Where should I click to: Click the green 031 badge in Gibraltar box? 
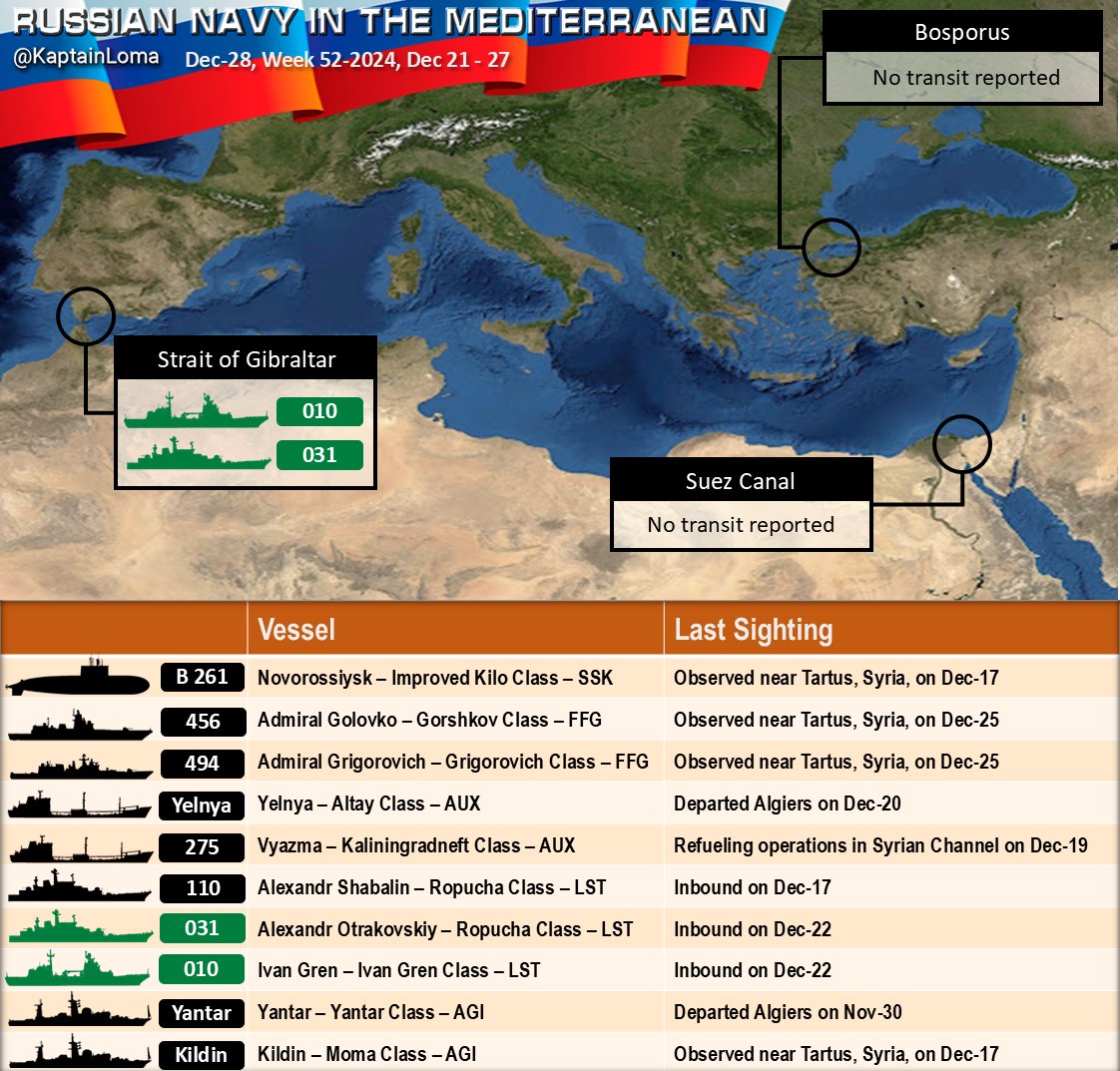321,454
